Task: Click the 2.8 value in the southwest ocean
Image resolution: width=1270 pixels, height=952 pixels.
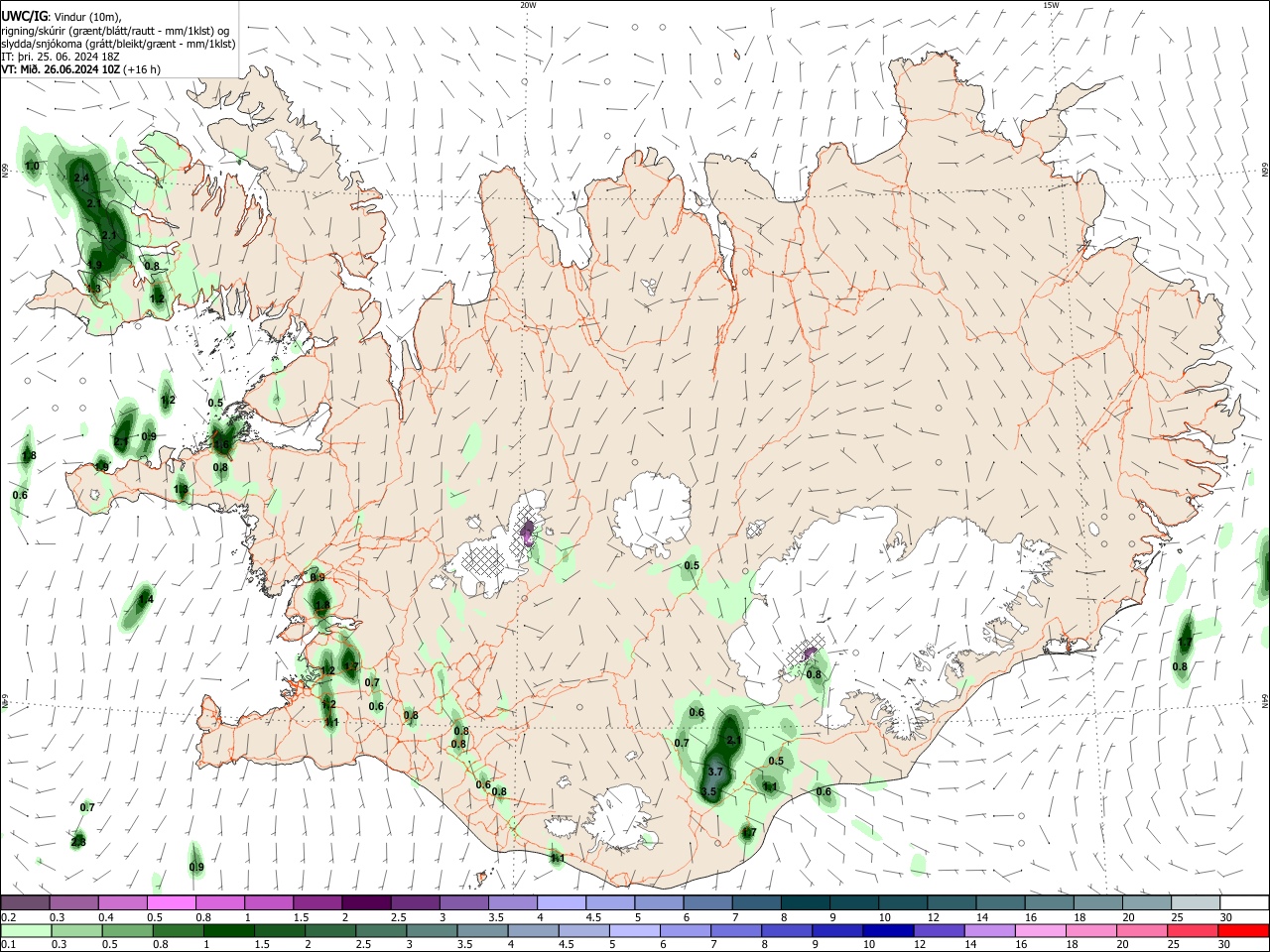Action: (x=78, y=842)
